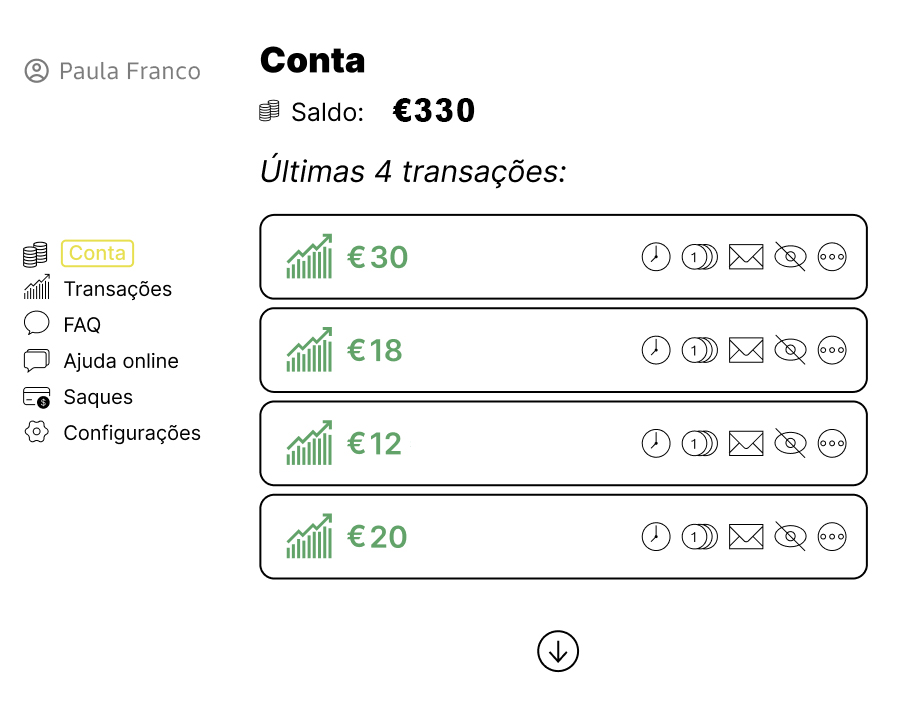
Task: Show more transactions with the down arrow
Action: click(x=558, y=651)
